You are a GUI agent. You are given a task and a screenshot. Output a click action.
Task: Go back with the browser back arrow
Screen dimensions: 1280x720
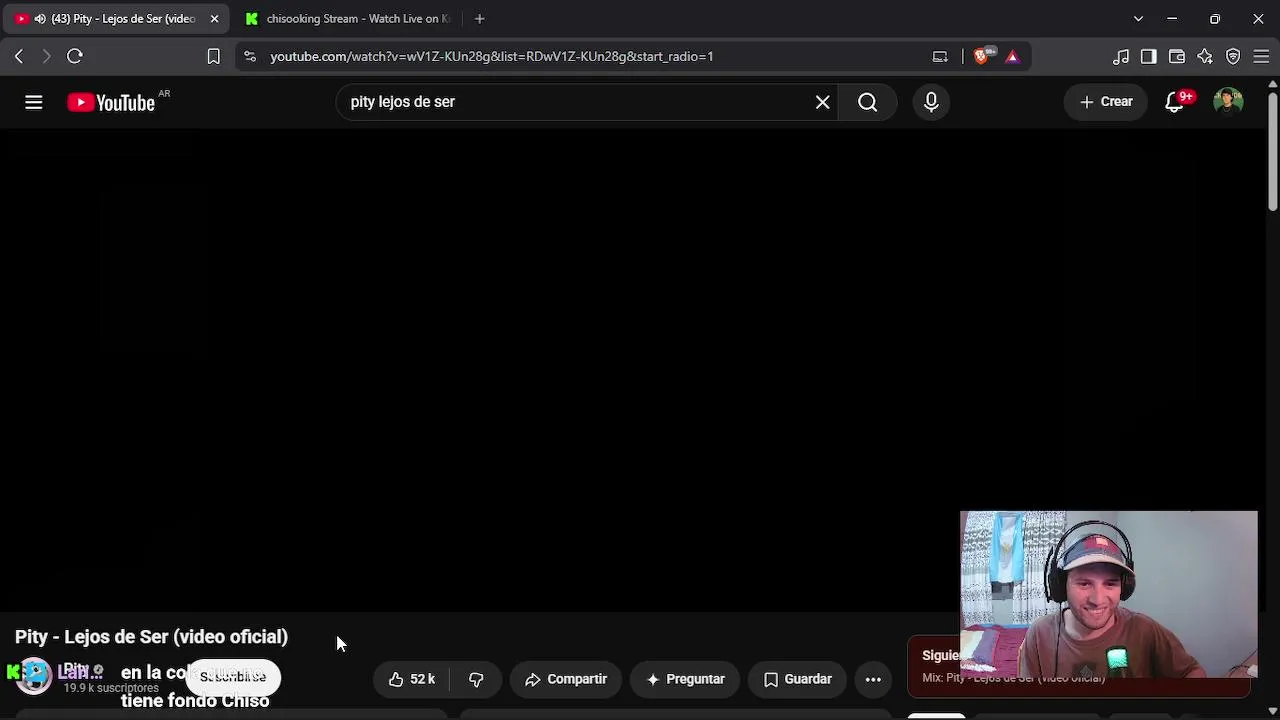point(19,56)
